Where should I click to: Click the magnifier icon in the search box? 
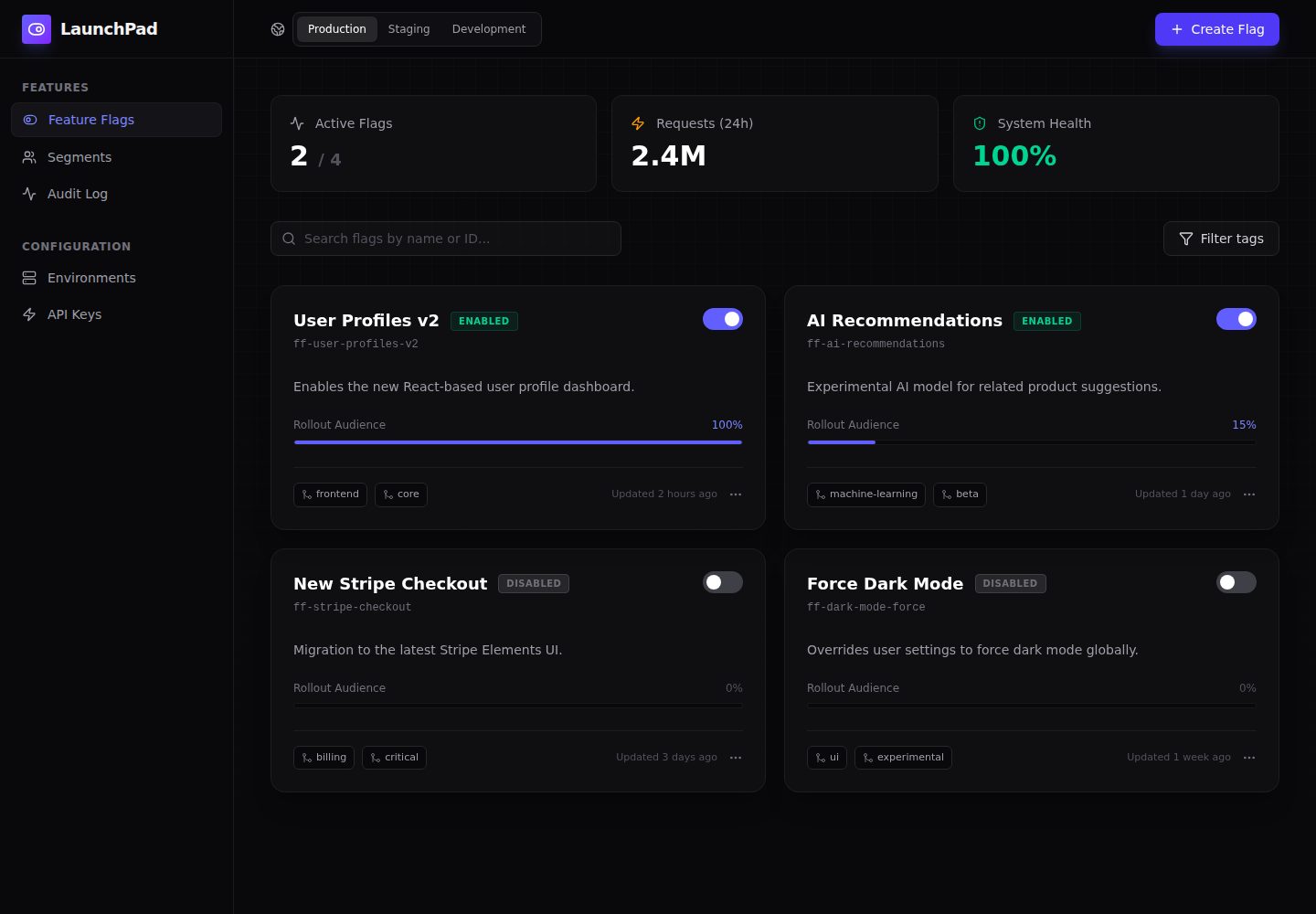[x=289, y=239]
